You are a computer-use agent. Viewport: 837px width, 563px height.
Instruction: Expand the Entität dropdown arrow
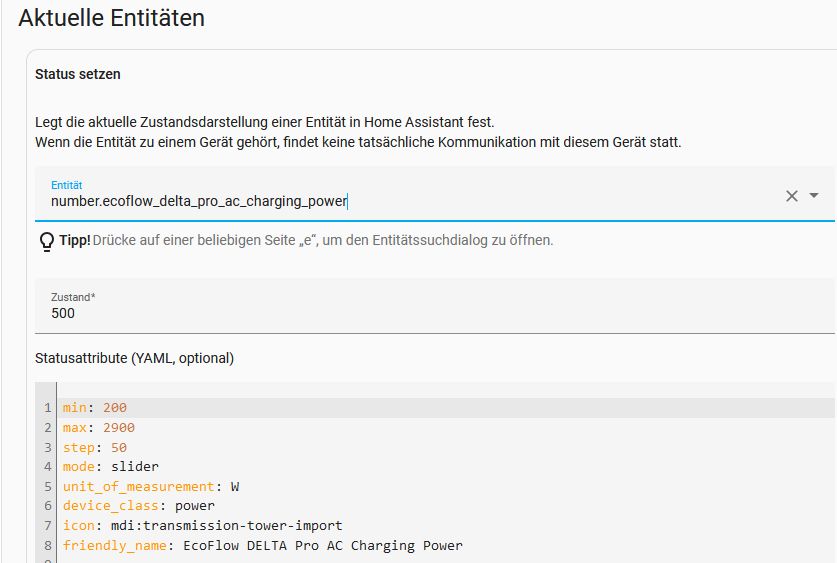(x=814, y=195)
